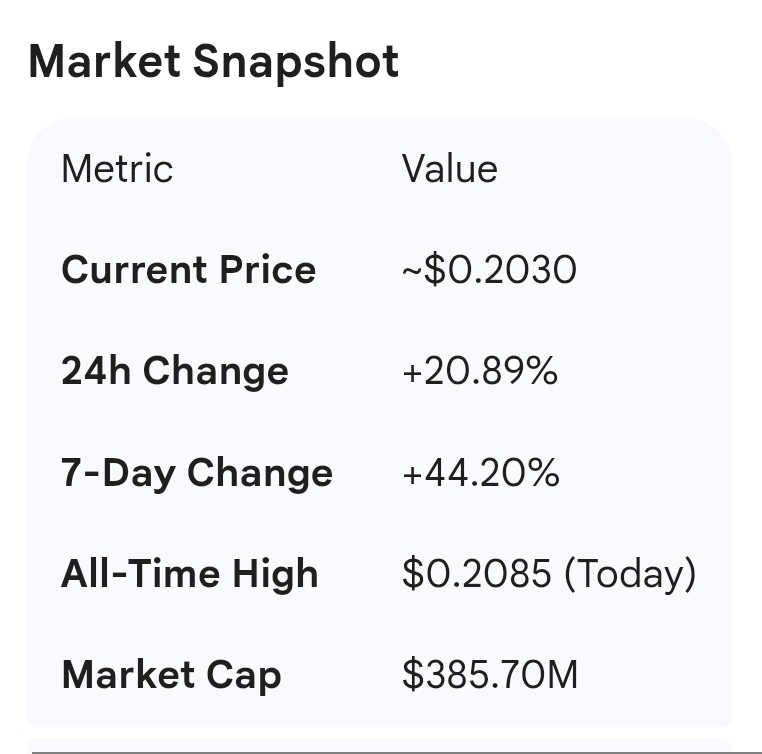This screenshot has width=762, height=754.
Task: Click the word "Snapshot" in the heading
Action: coord(296,62)
